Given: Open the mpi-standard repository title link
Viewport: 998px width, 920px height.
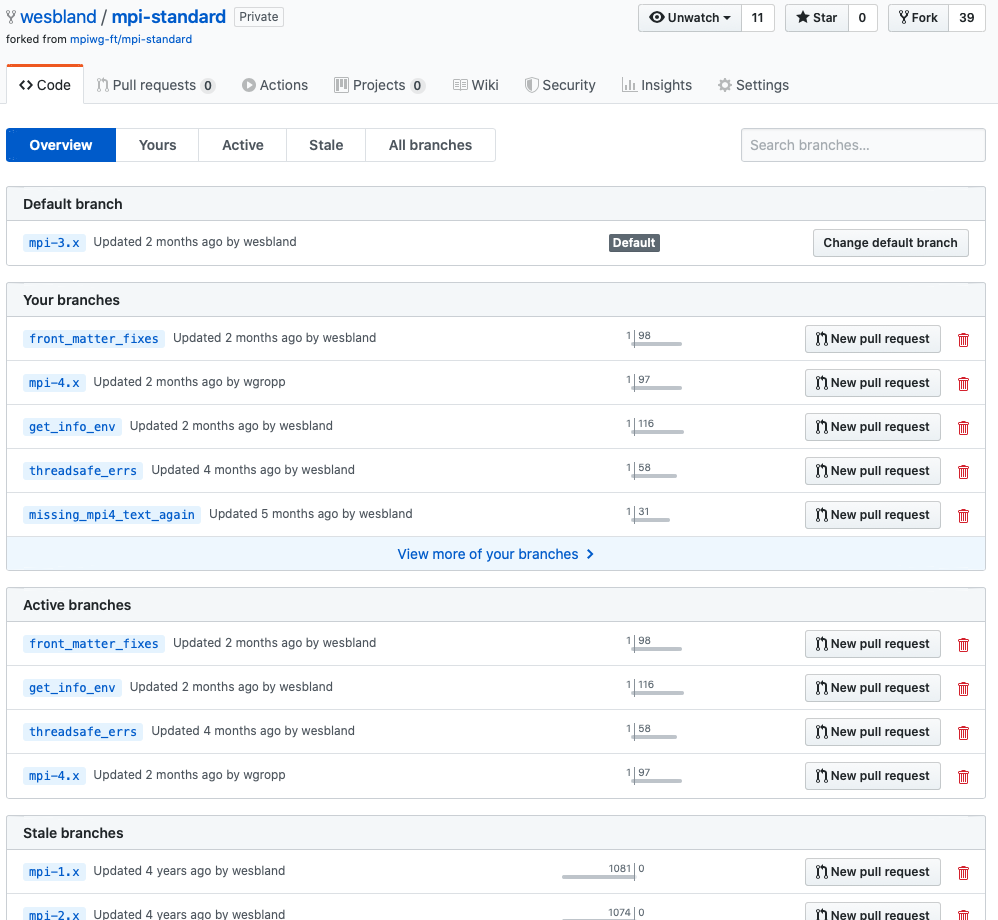Looking at the screenshot, I should [x=169, y=17].
